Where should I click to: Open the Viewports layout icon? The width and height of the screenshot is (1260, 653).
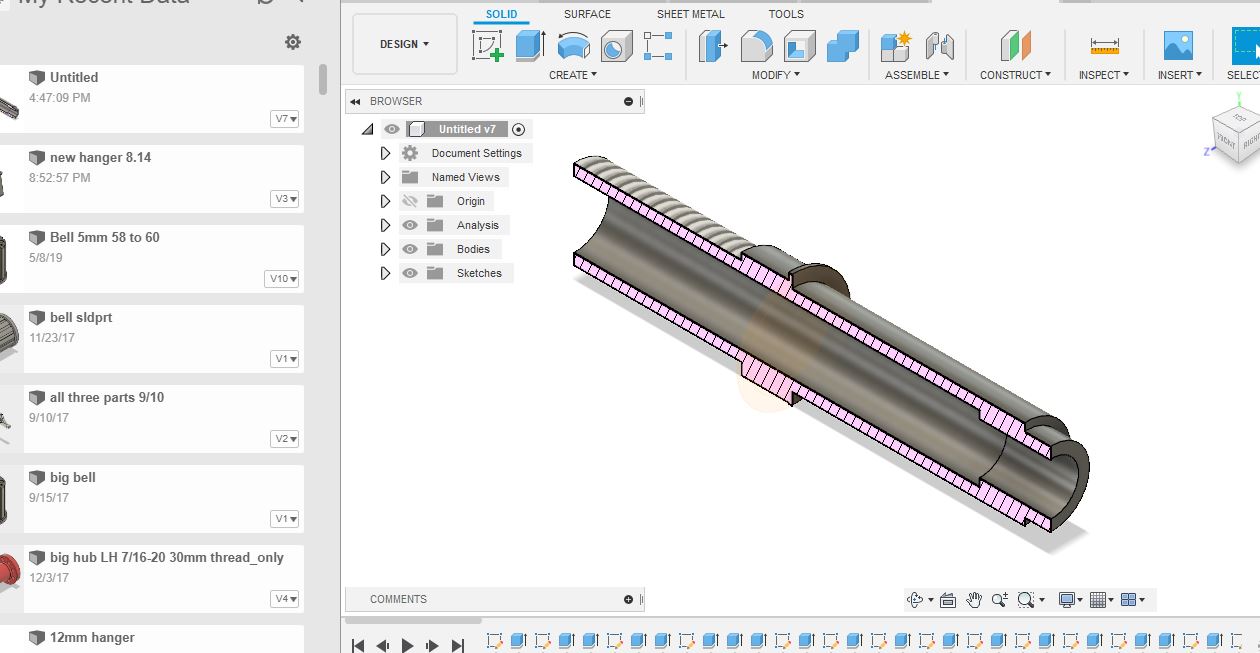1129,600
